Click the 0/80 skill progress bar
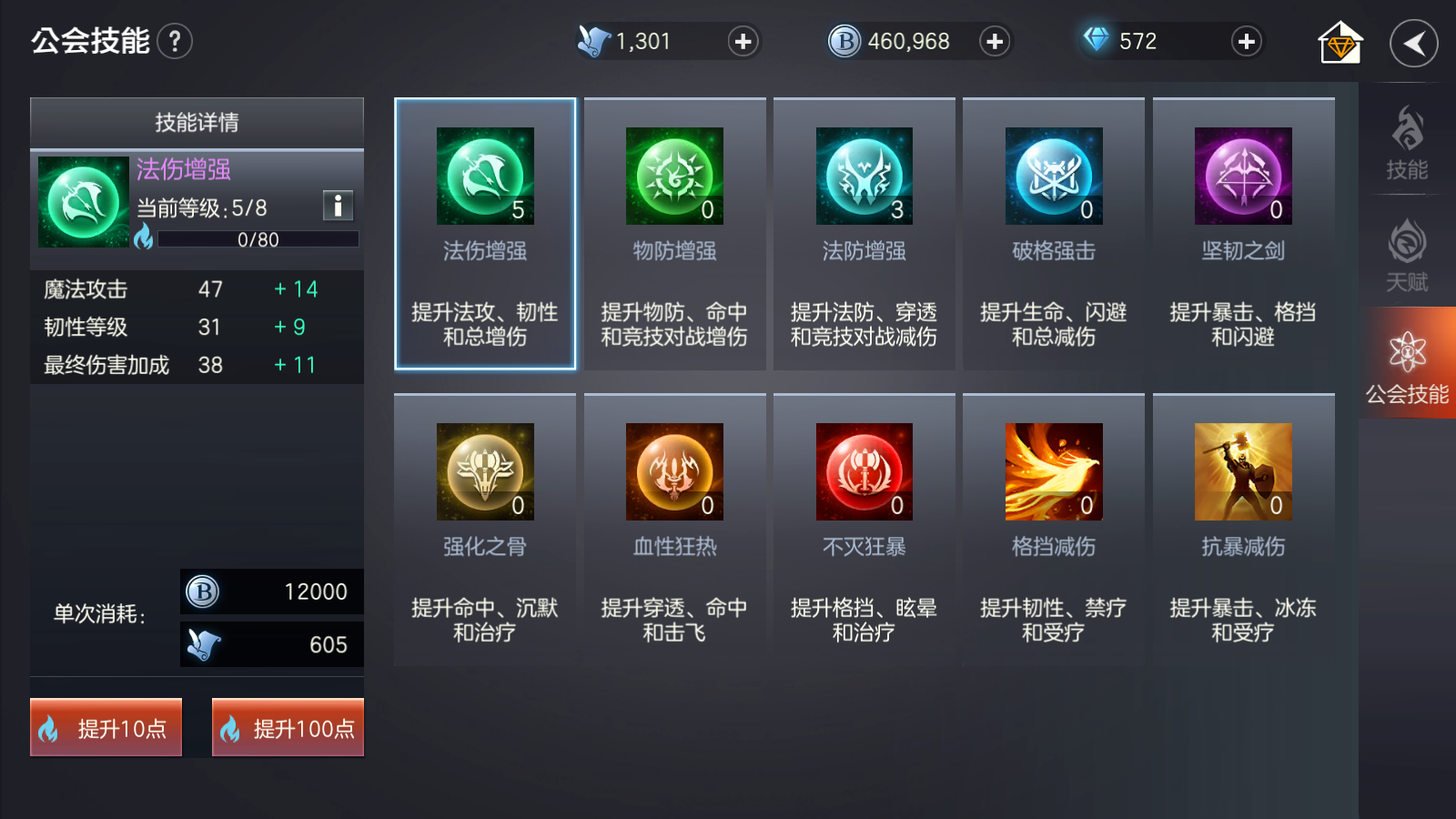Screen dimensions: 1456x819 (x=258, y=239)
